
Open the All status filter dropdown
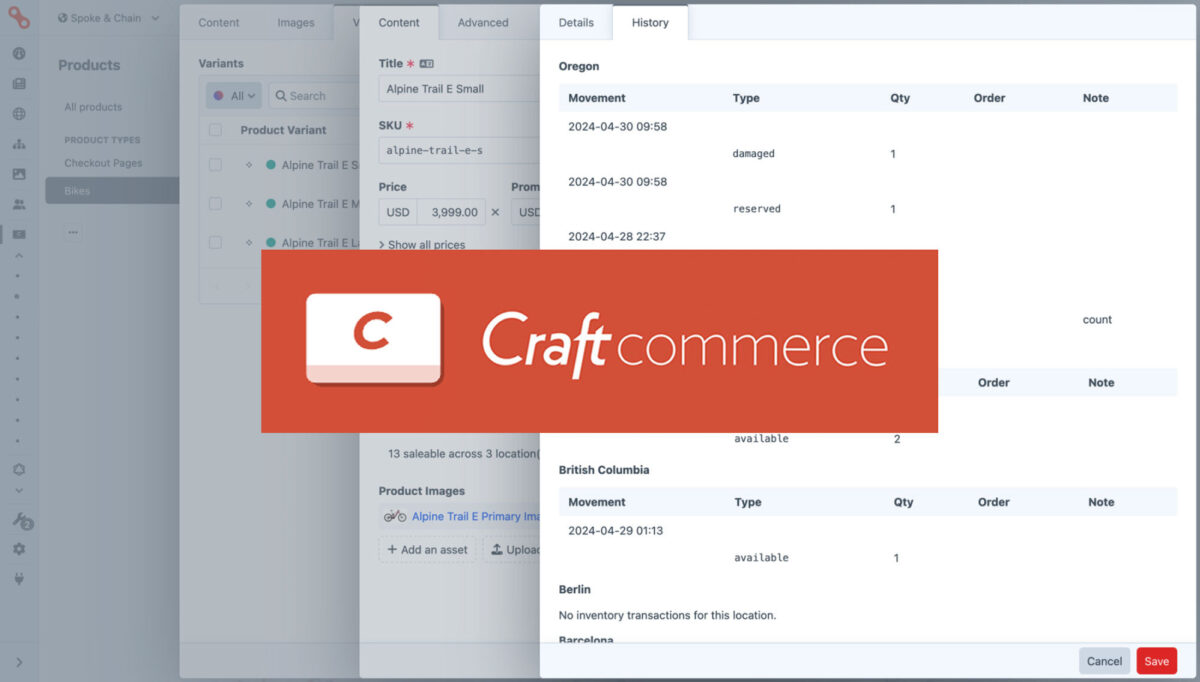pos(234,96)
